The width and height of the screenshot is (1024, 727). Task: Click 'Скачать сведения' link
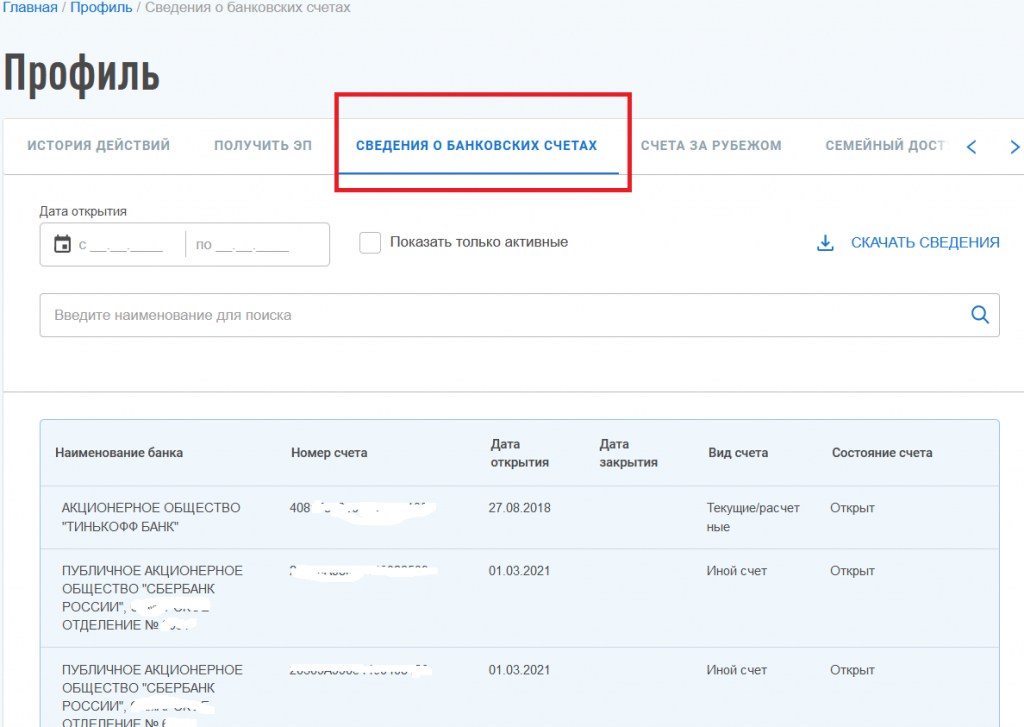(x=924, y=243)
